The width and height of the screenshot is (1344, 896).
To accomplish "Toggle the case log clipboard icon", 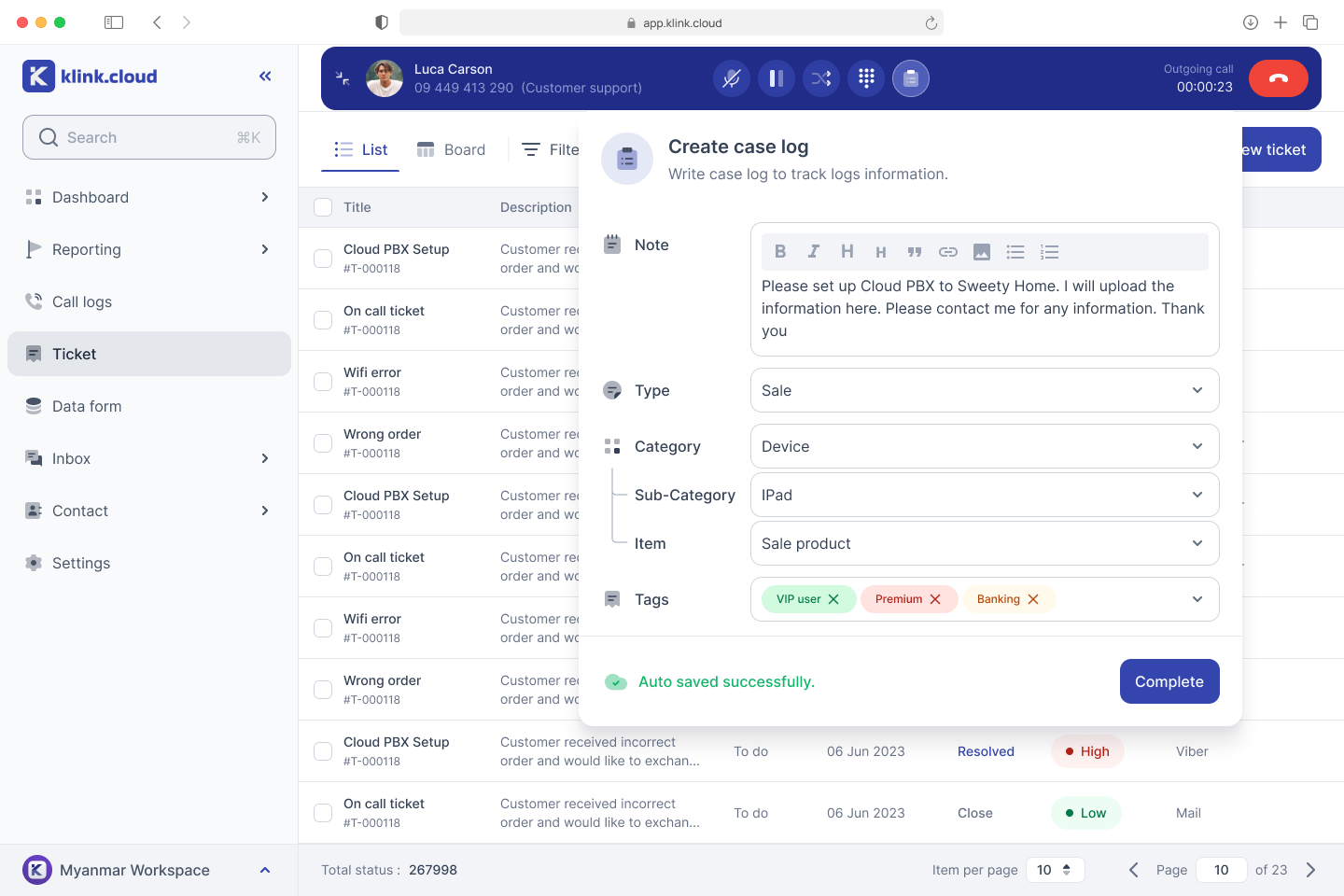I will pyautogui.click(x=911, y=78).
